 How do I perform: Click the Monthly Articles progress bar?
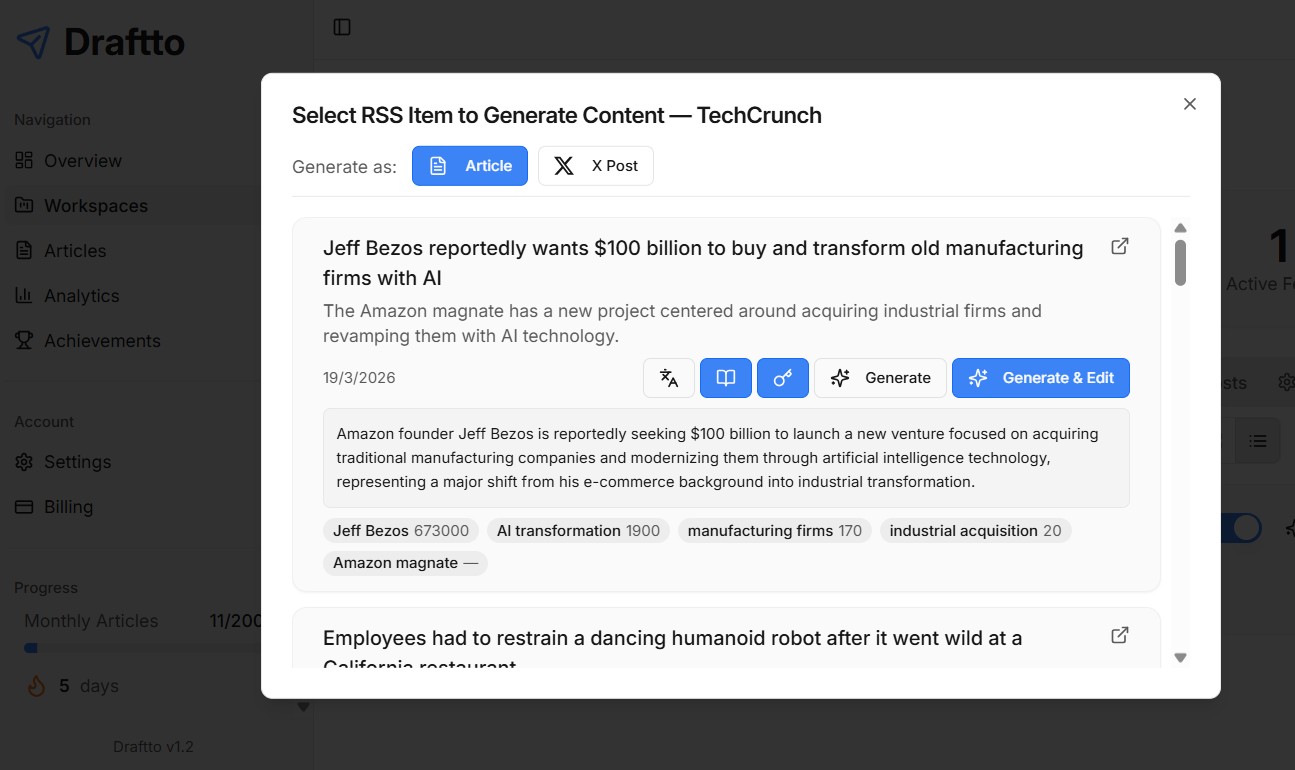tap(142, 648)
